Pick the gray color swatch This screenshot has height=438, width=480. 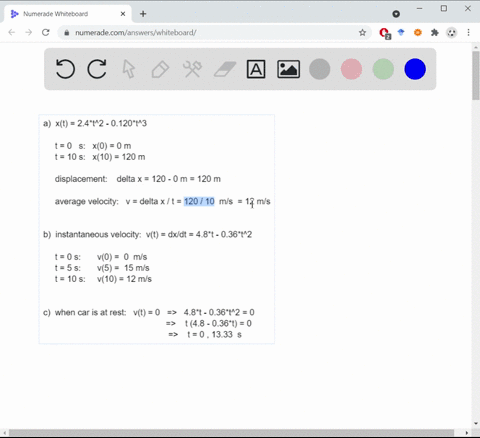click(320, 69)
